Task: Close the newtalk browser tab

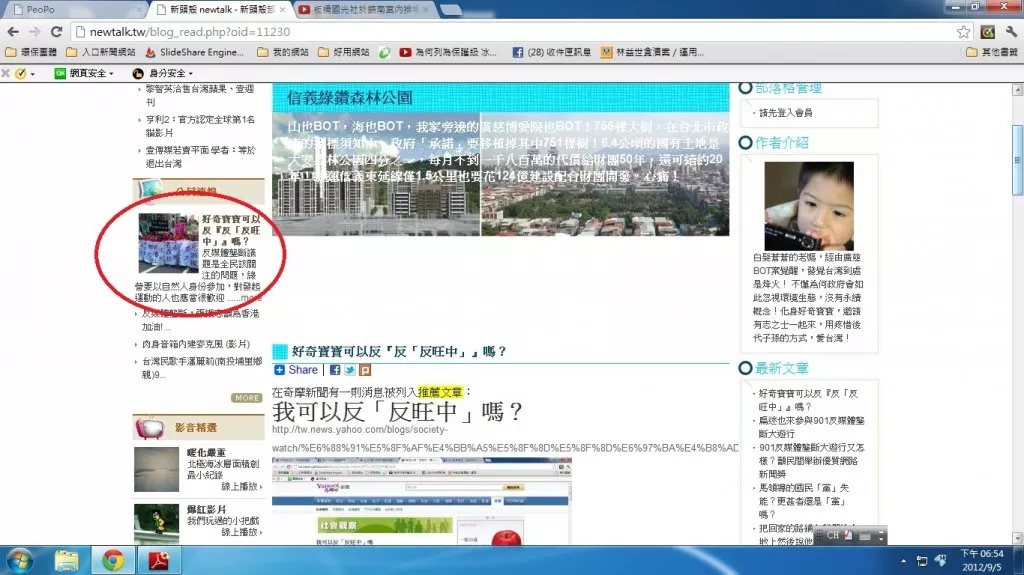Action: click(x=282, y=9)
